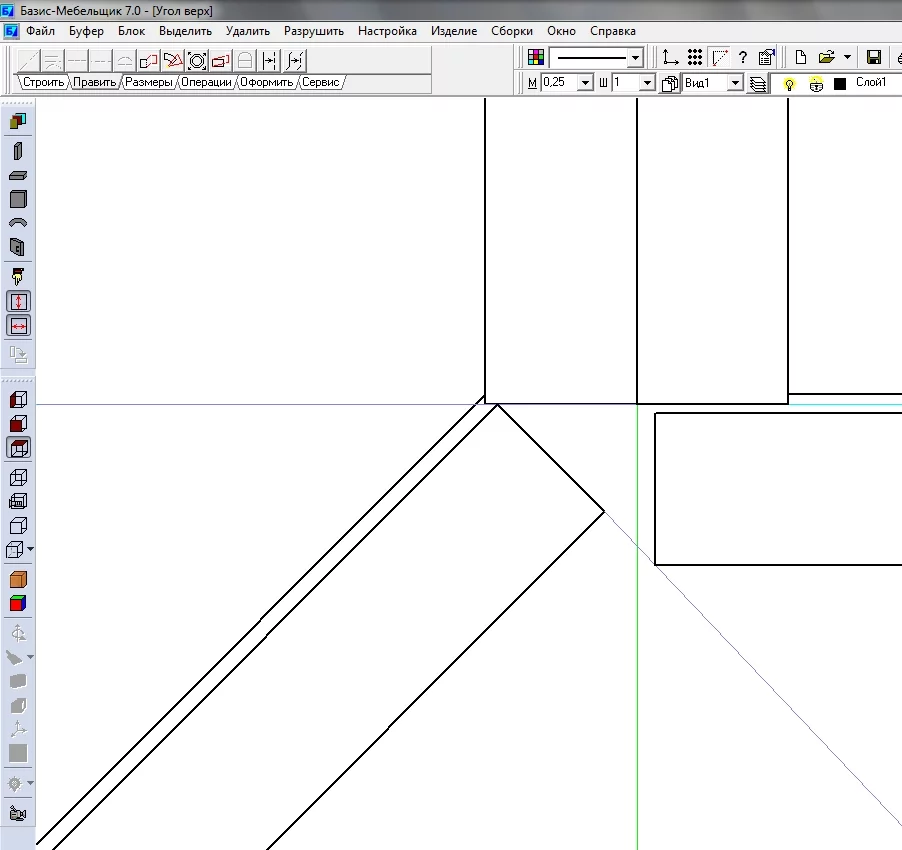902x850 pixels.
Task: Toggle the vertical red arrow button
Action: pos(19,301)
